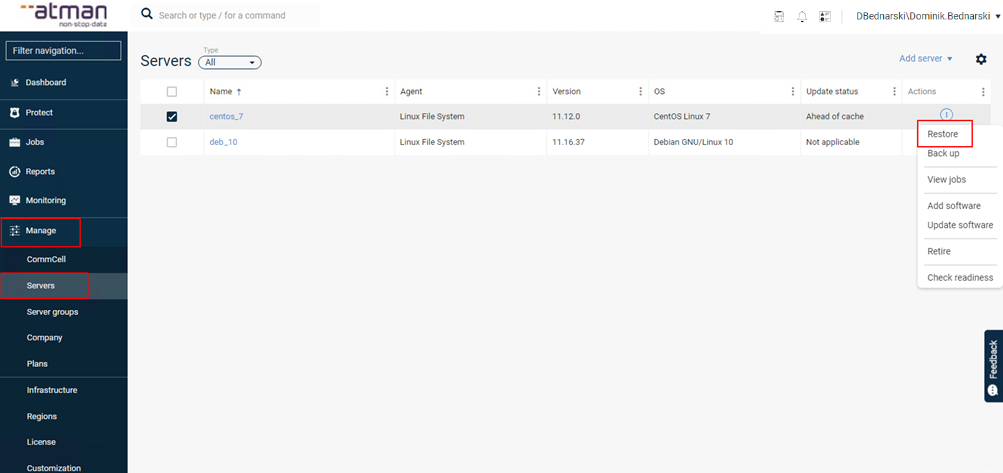Open Actions column options menu

click(x=983, y=92)
